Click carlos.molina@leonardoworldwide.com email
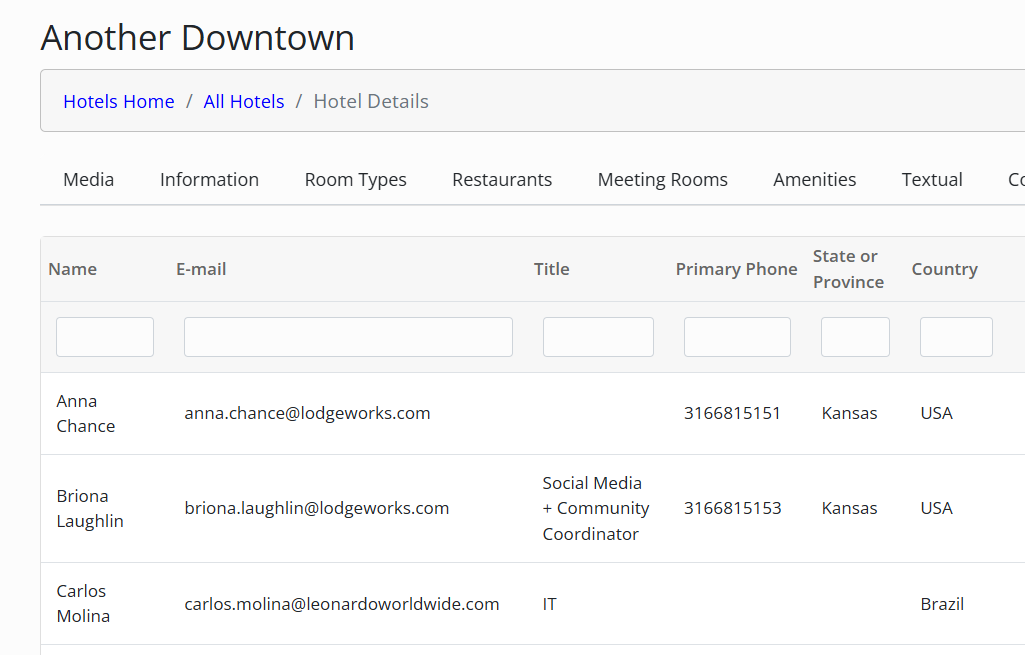This screenshot has width=1025, height=655. click(x=342, y=604)
